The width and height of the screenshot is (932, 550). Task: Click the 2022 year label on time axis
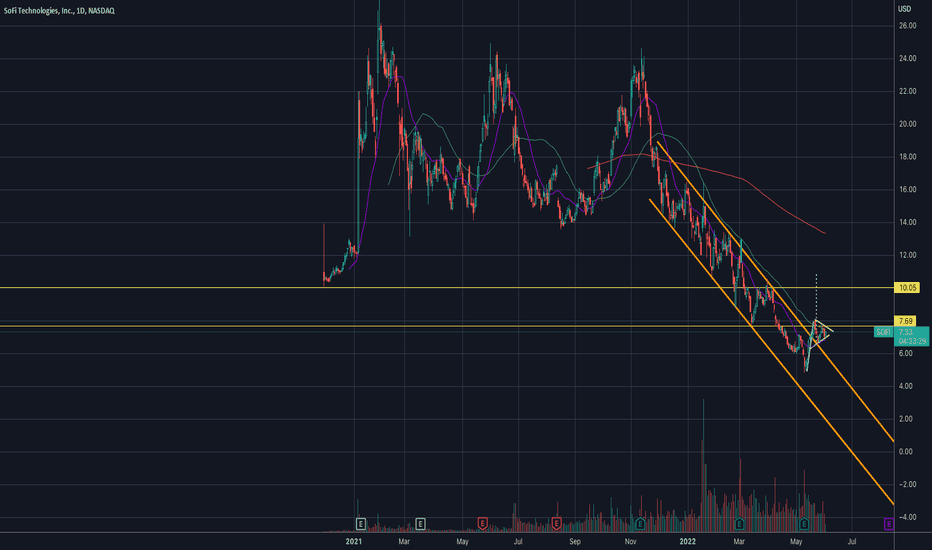[x=688, y=542]
